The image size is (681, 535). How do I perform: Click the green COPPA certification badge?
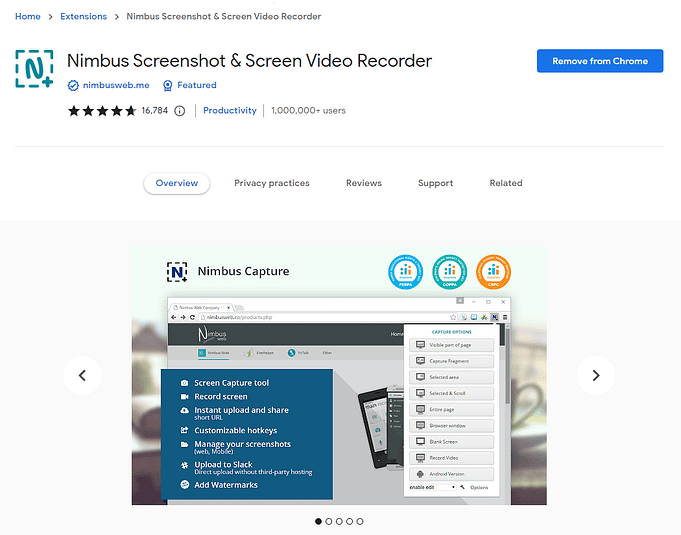point(450,272)
